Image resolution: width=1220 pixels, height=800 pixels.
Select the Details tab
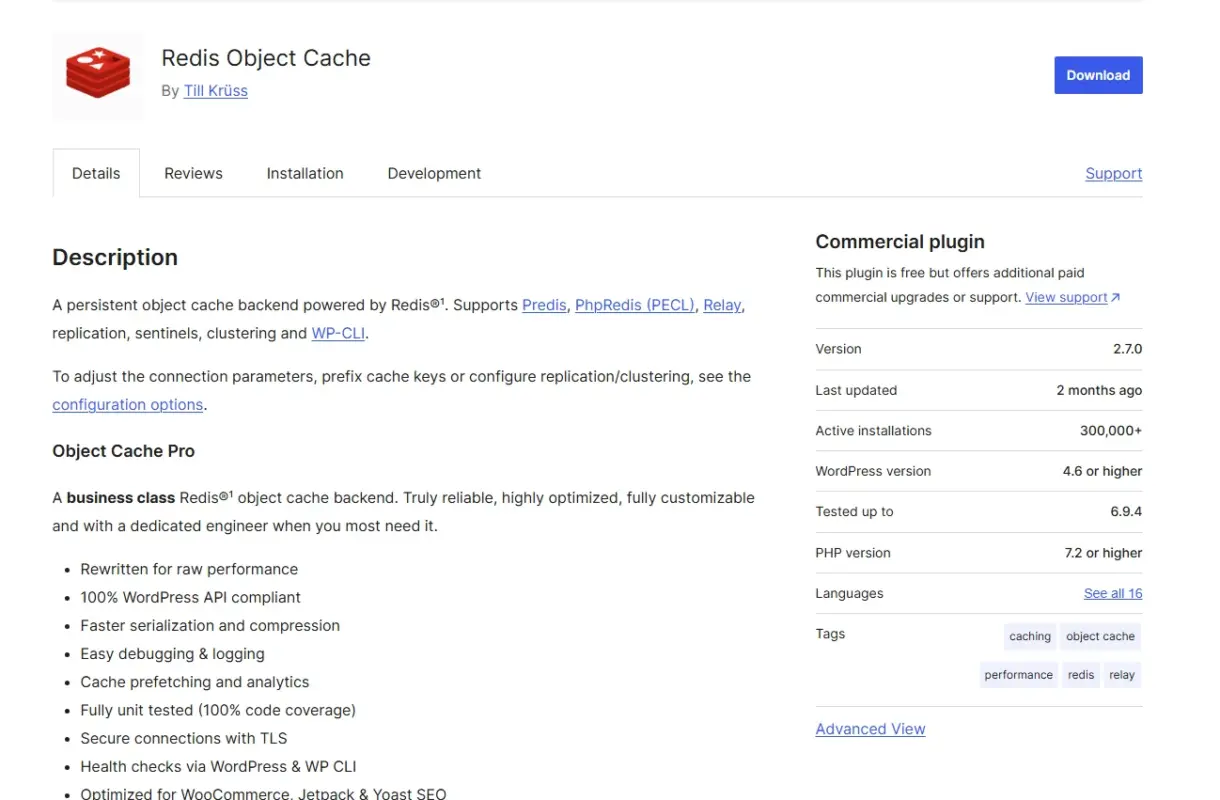pos(96,173)
